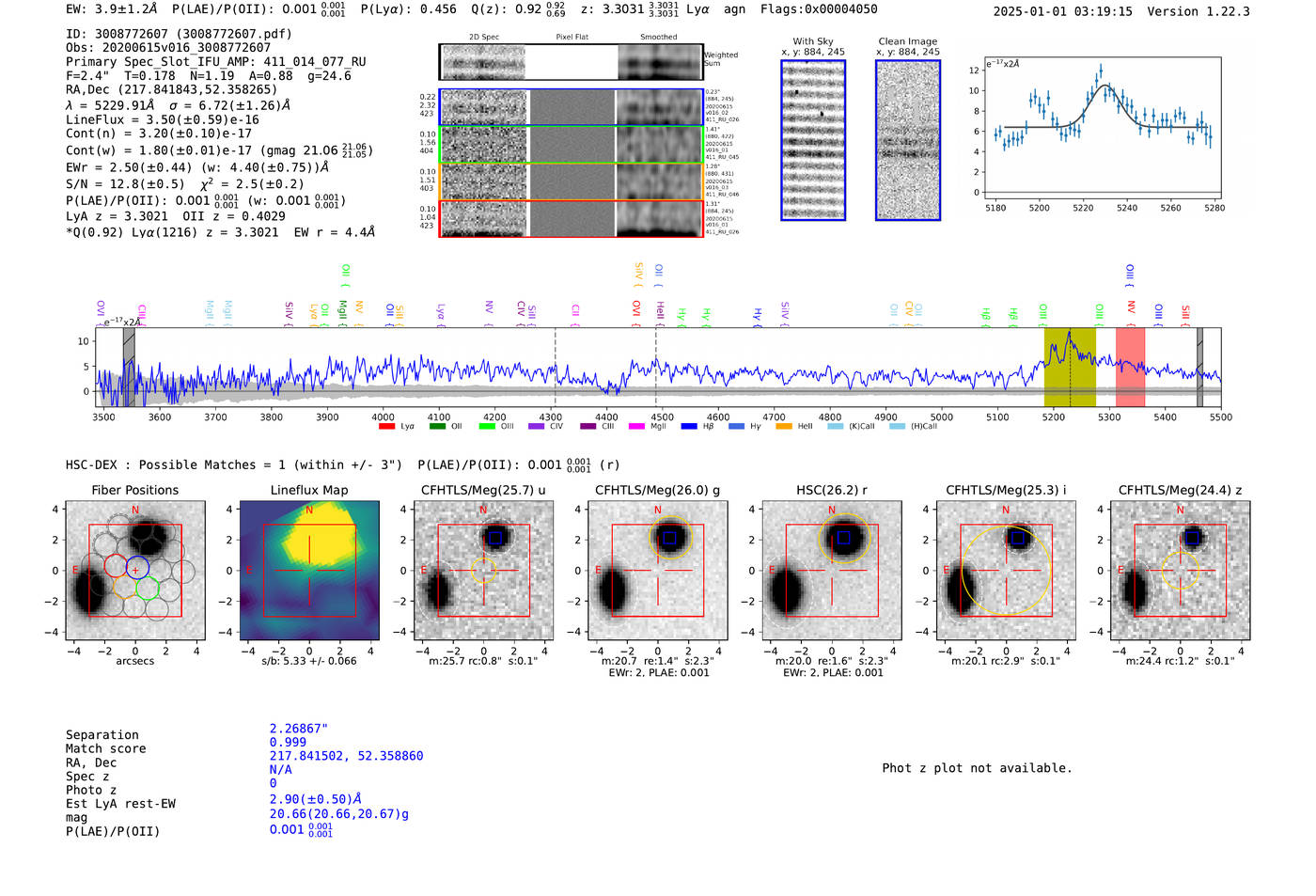Click the 'S/N = 12.8(±0.5)' line
Screen dimensions: 1316x896
185,183
